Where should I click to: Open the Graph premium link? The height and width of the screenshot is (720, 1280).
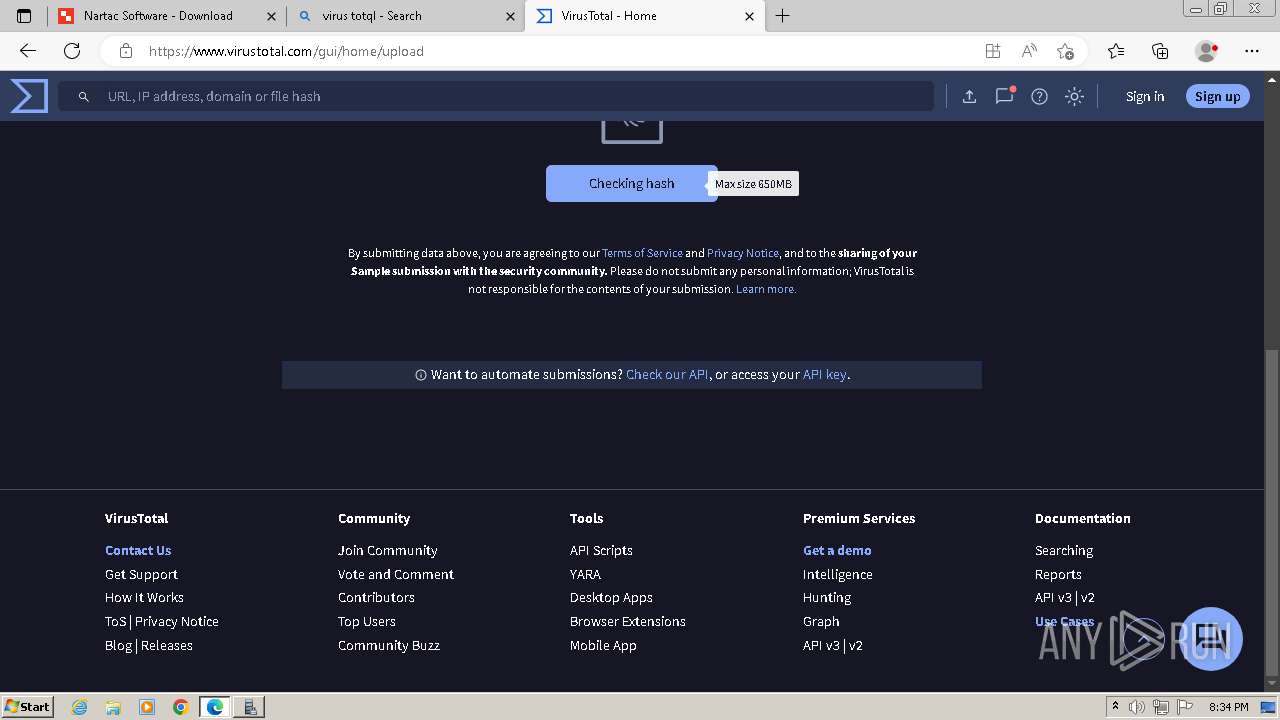[x=821, y=622]
